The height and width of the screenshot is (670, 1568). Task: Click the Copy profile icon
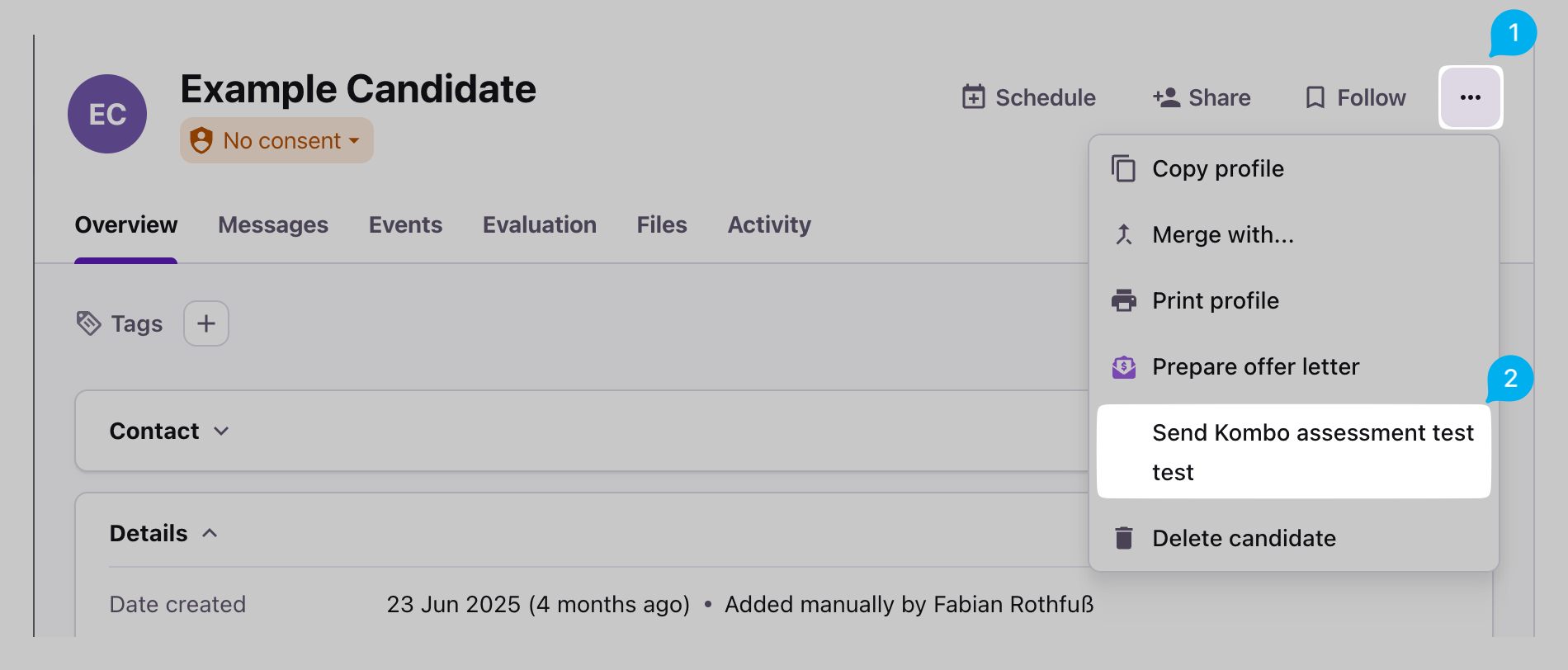1123,168
